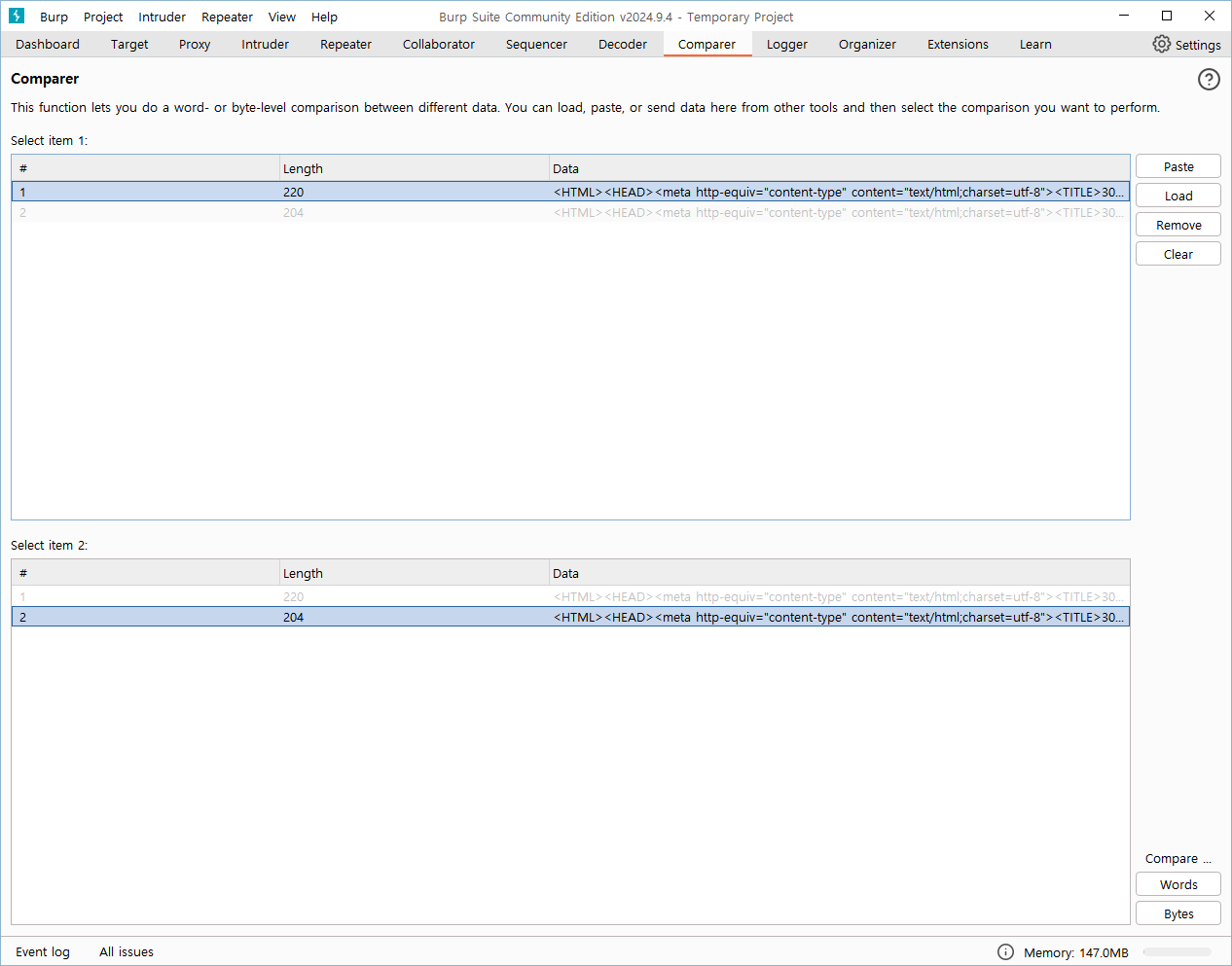Viewport: 1232px width, 966px height.
Task: Sort item 2 table by Data column header
Action: (x=840, y=573)
